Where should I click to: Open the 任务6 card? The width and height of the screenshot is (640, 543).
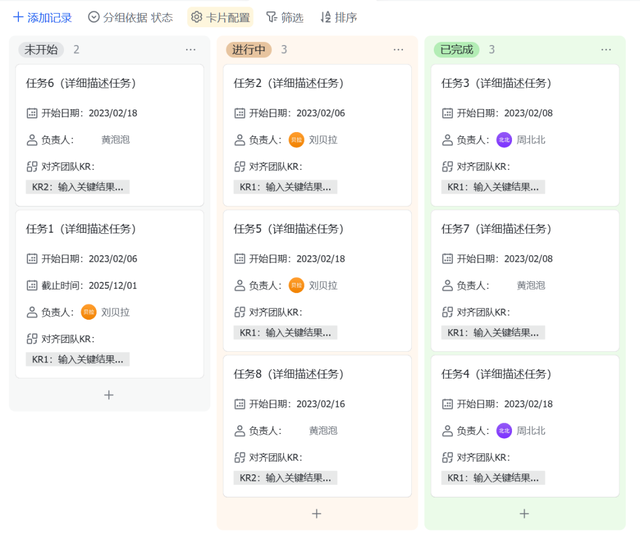click(x=81, y=83)
